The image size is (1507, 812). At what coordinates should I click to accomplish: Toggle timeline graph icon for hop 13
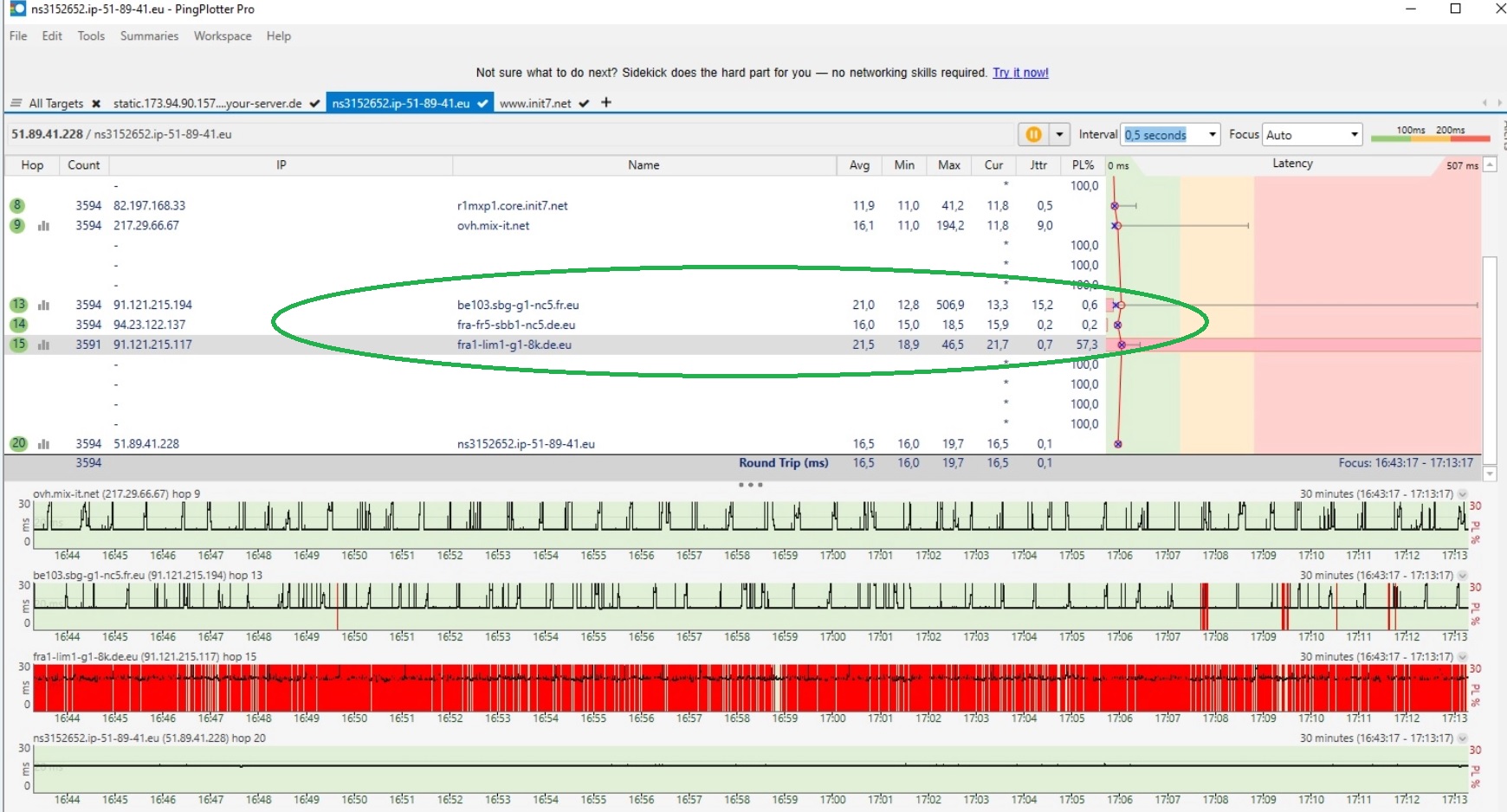click(x=43, y=306)
